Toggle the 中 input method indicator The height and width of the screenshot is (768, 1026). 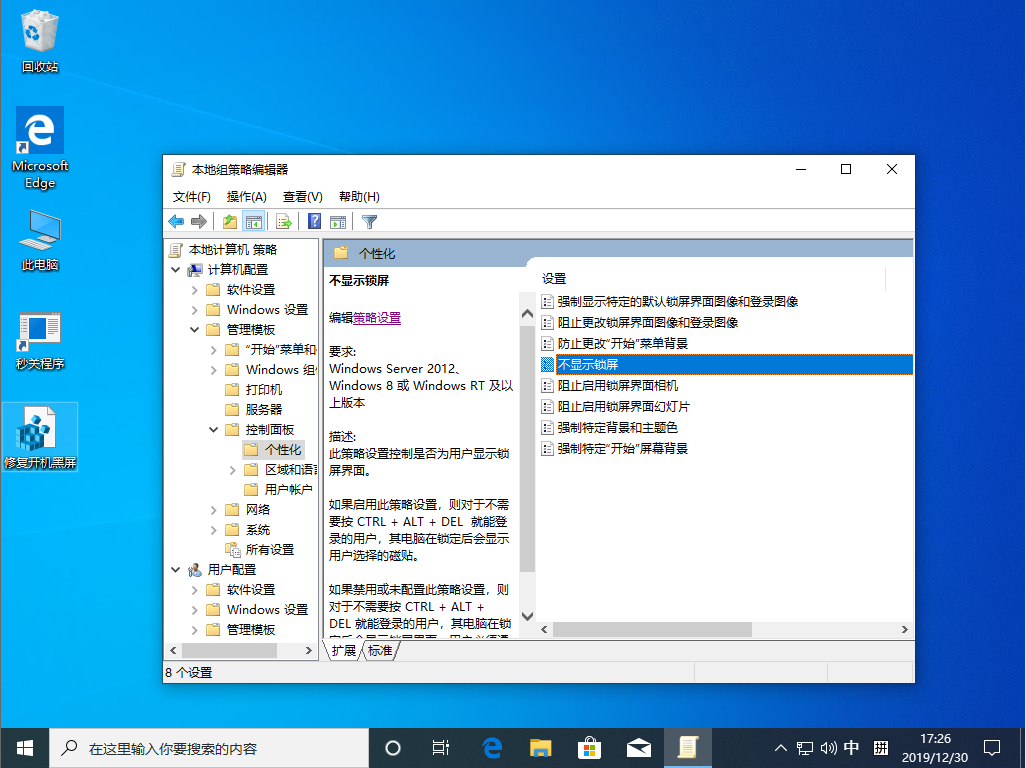click(849, 747)
